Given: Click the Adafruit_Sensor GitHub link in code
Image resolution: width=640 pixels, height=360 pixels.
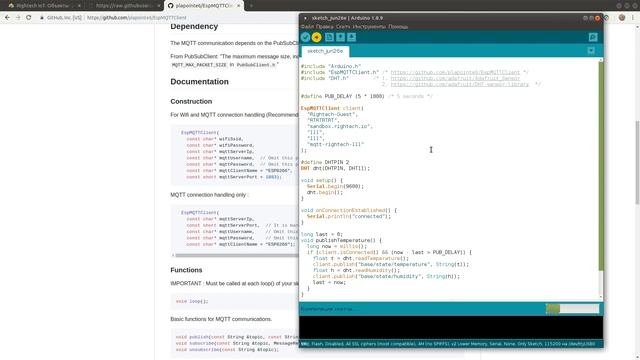Looking at the screenshot, I should [x=455, y=78].
